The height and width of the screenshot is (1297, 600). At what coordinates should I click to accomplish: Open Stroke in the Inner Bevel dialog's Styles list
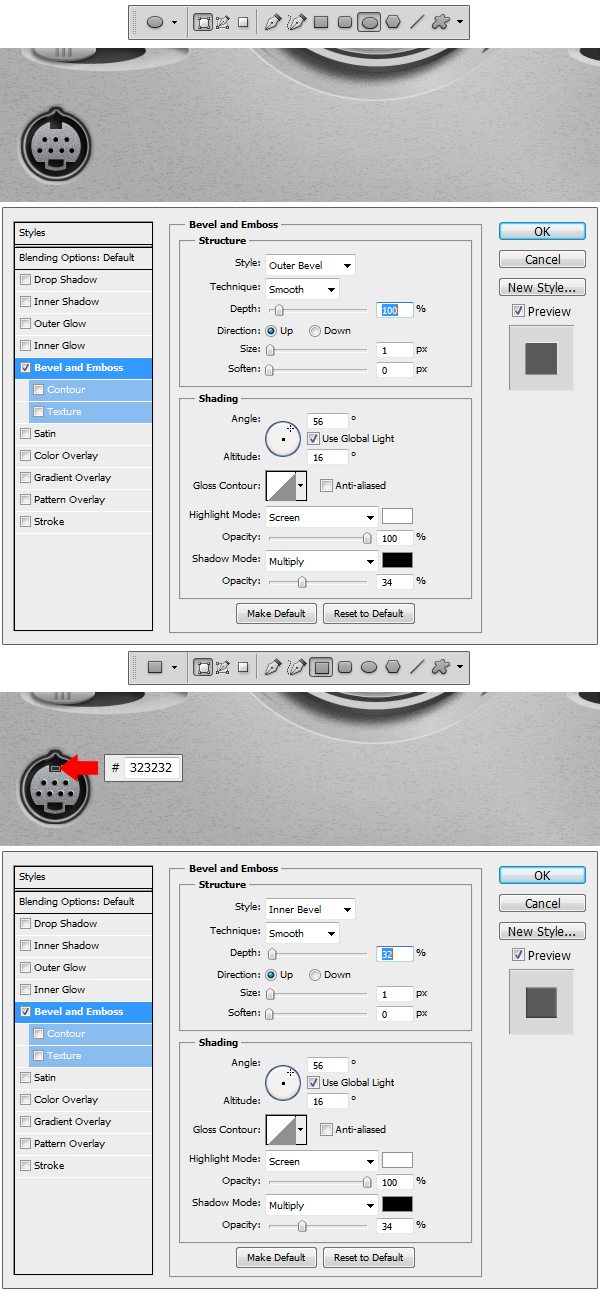[x=49, y=1166]
